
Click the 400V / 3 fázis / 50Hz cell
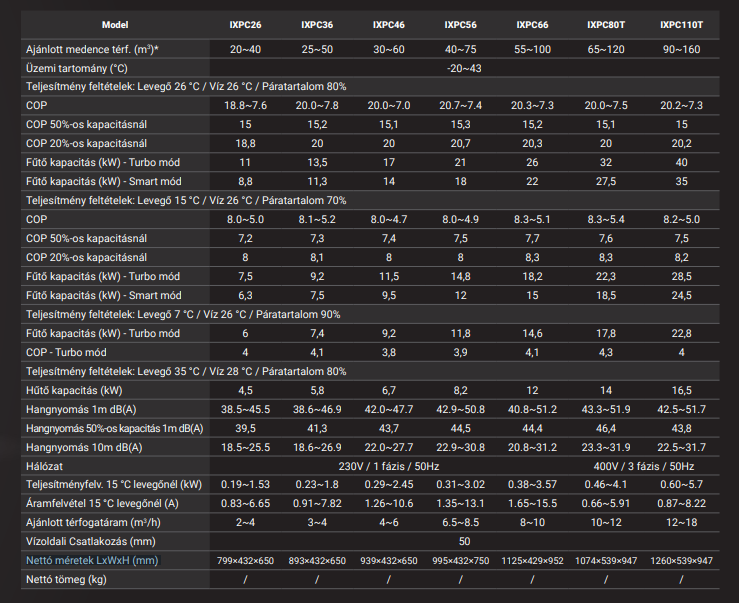pos(644,466)
